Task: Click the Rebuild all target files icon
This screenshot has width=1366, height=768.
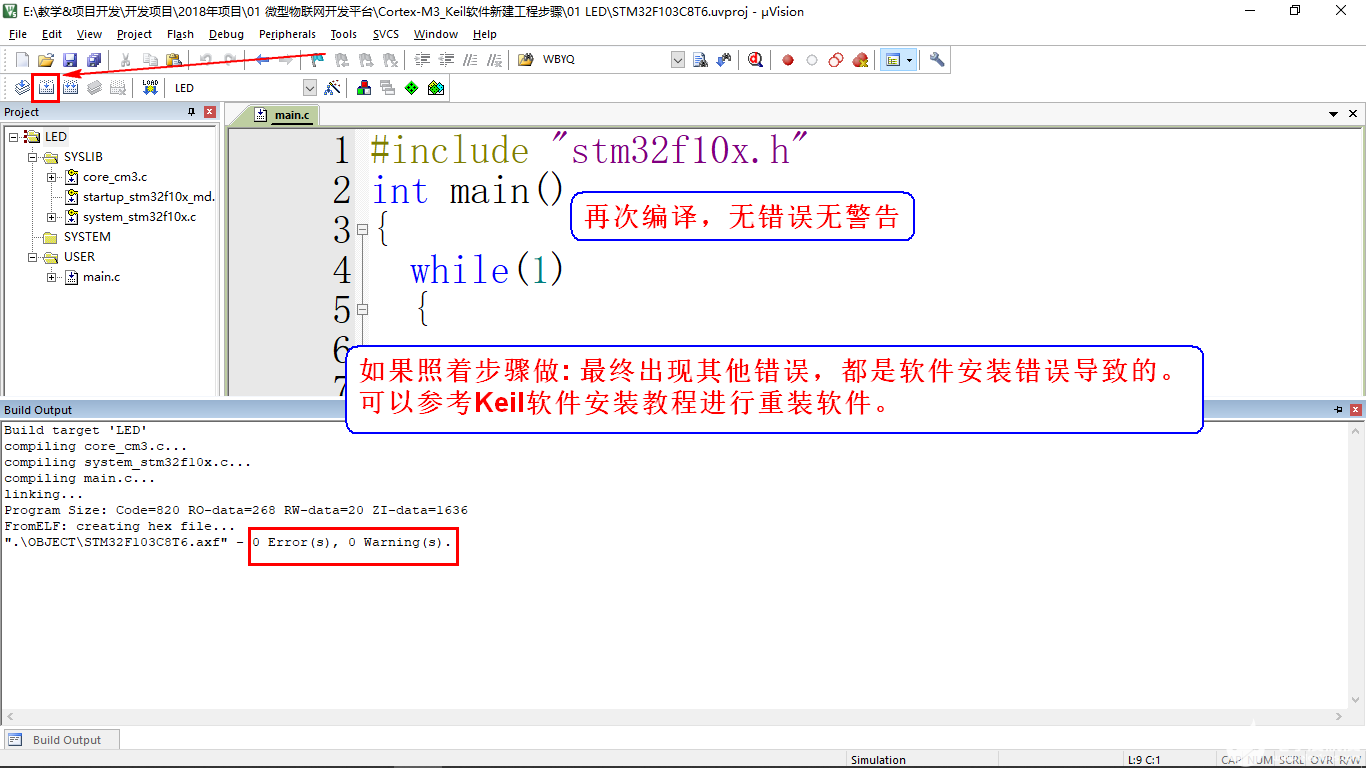Action: [70, 88]
